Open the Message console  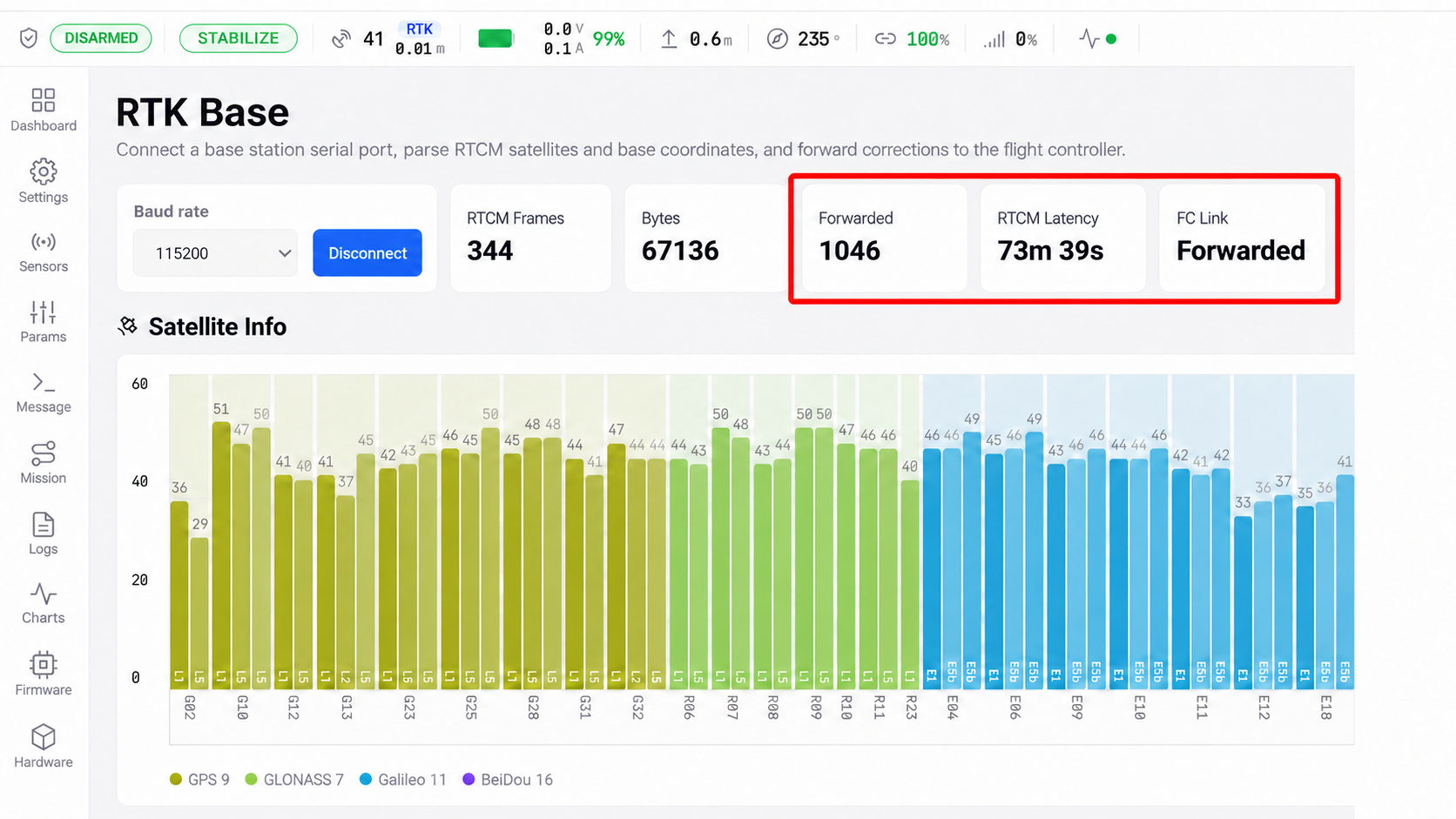(44, 393)
